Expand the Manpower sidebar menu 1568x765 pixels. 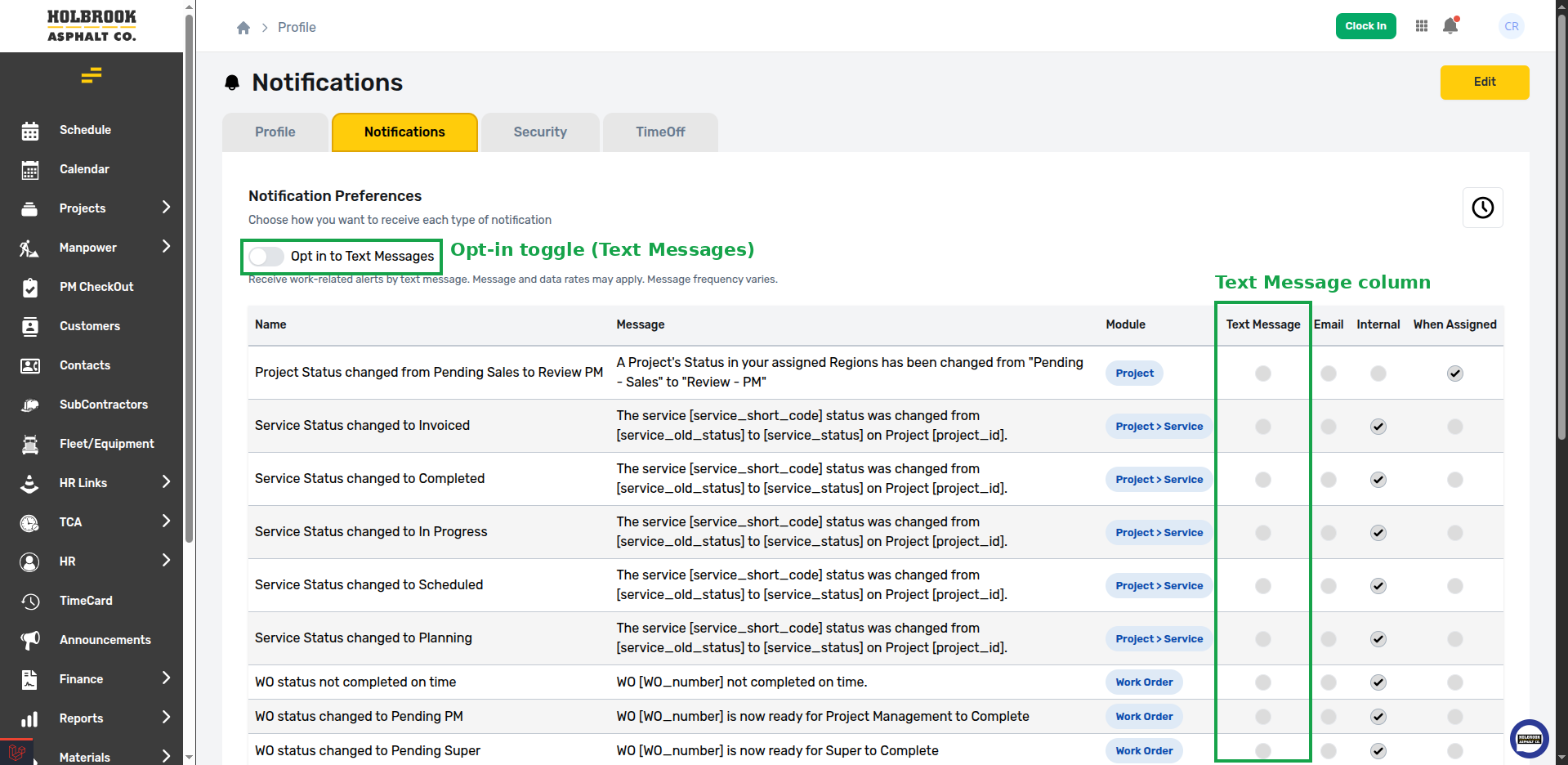click(167, 247)
